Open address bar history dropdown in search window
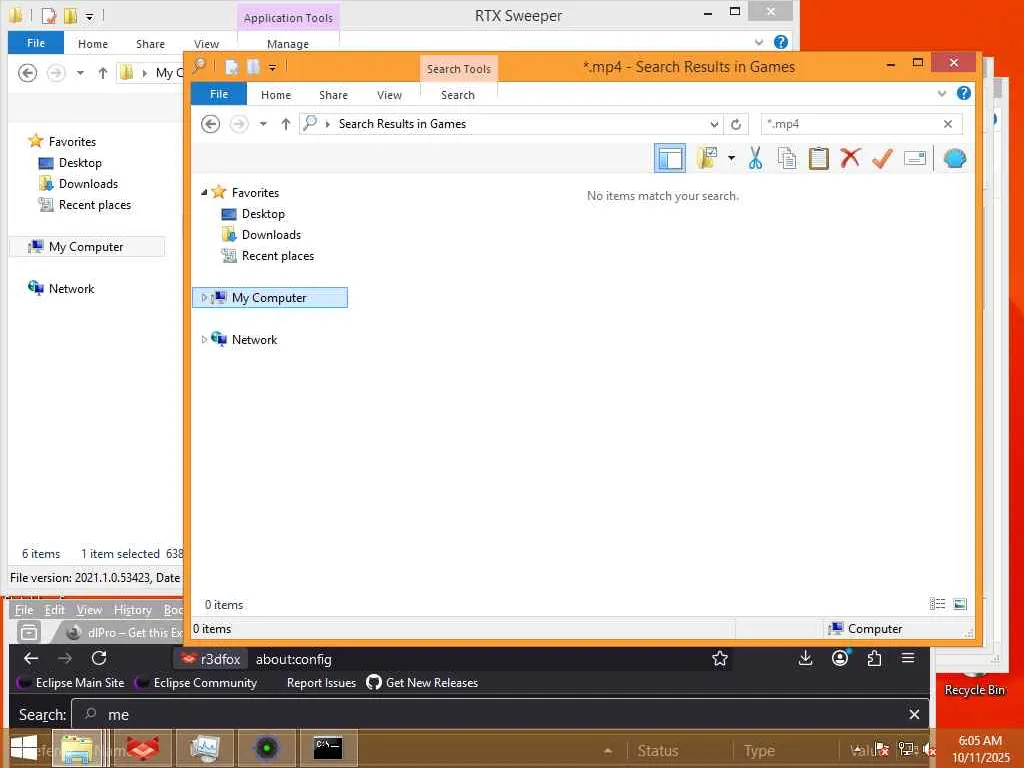The image size is (1024, 768). click(714, 124)
